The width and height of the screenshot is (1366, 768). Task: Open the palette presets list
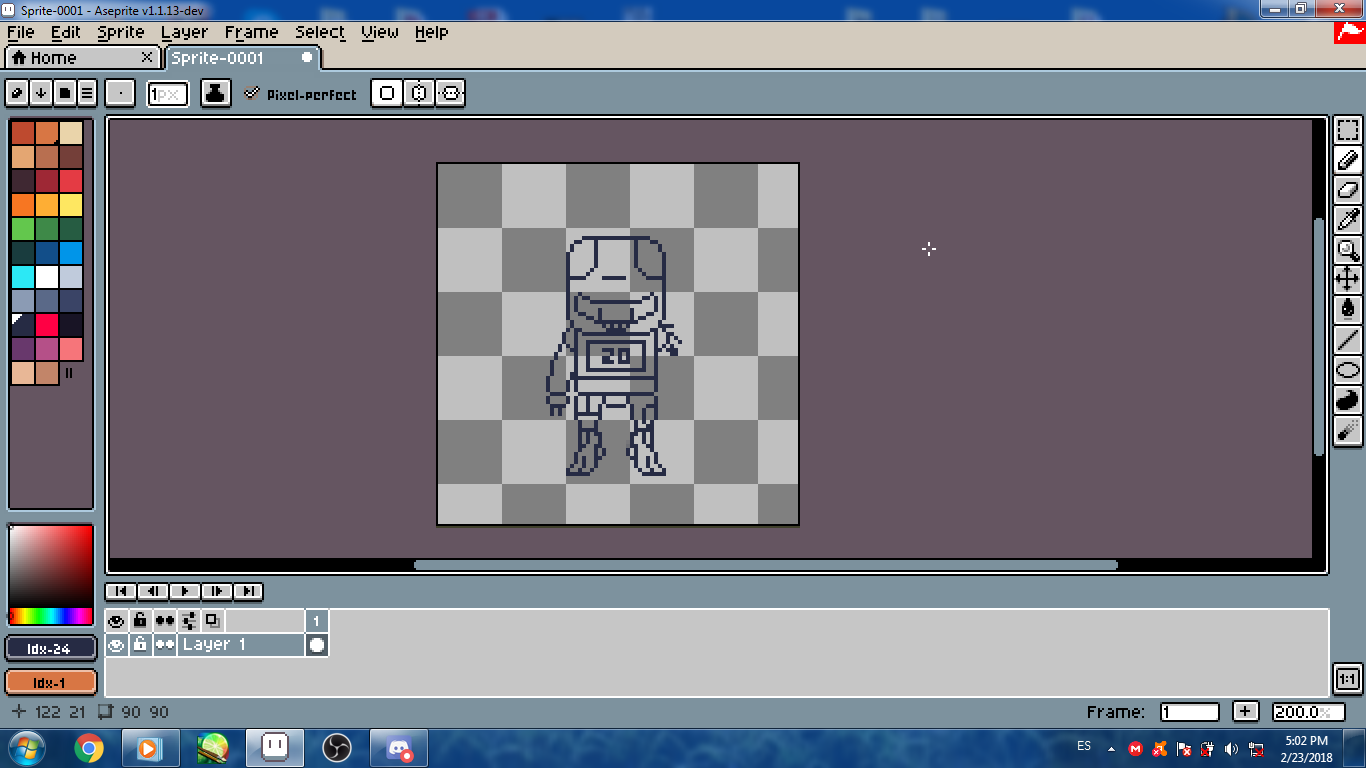(64, 93)
